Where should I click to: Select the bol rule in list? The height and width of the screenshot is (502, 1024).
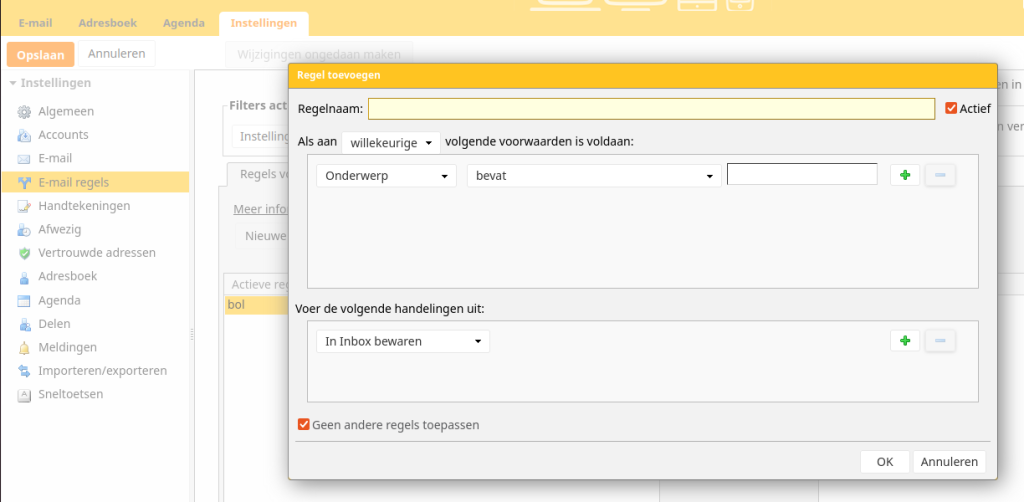pos(257,305)
